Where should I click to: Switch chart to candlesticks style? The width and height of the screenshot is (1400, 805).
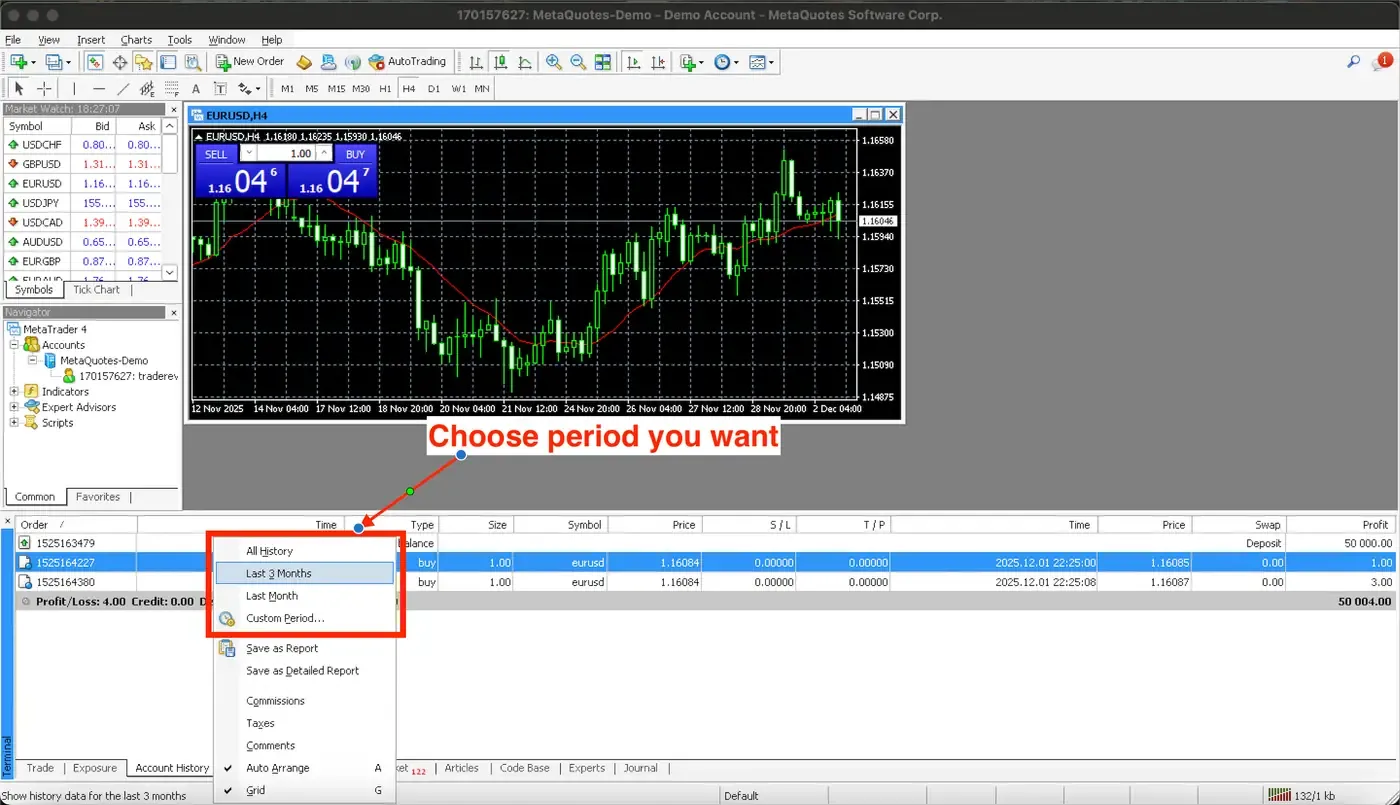(500, 62)
